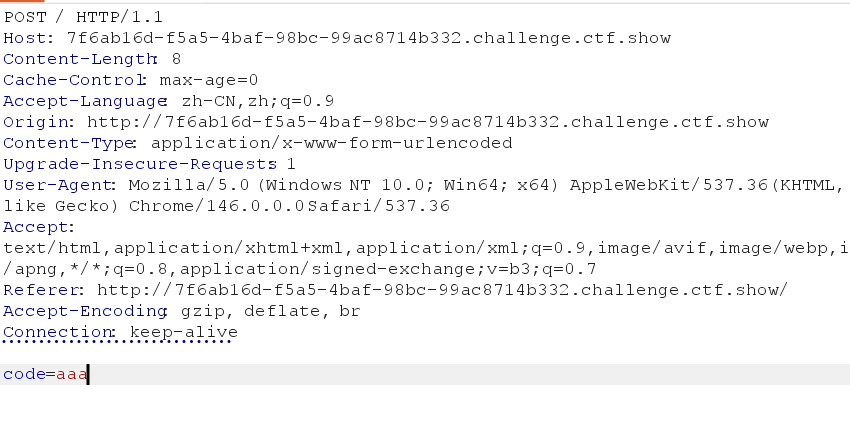
Task: Click the empty area below the body
Action: tap(425, 414)
